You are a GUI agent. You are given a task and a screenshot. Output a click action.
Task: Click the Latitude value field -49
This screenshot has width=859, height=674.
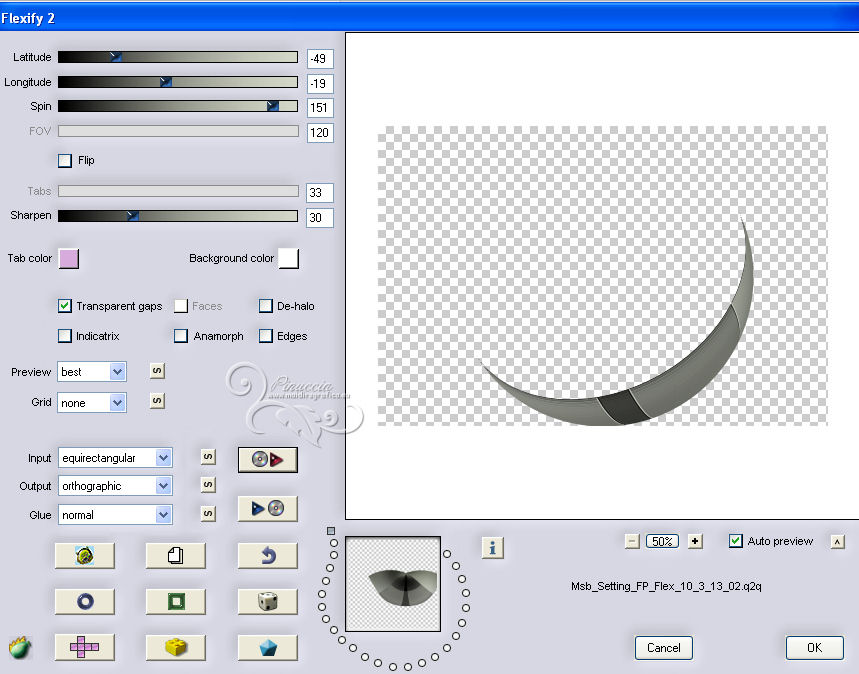pos(320,59)
